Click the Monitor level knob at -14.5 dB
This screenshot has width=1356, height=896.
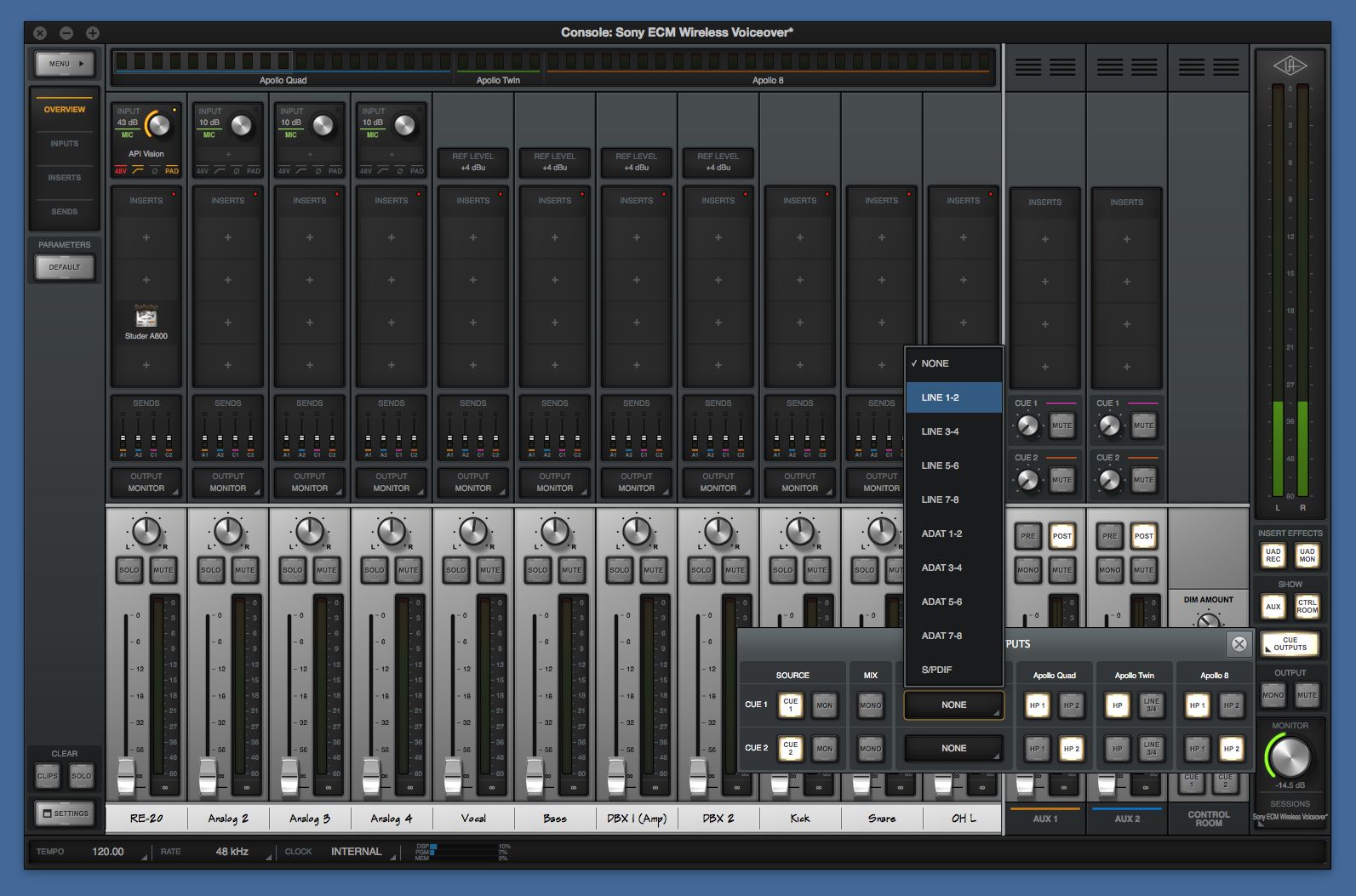pyautogui.click(x=1290, y=755)
